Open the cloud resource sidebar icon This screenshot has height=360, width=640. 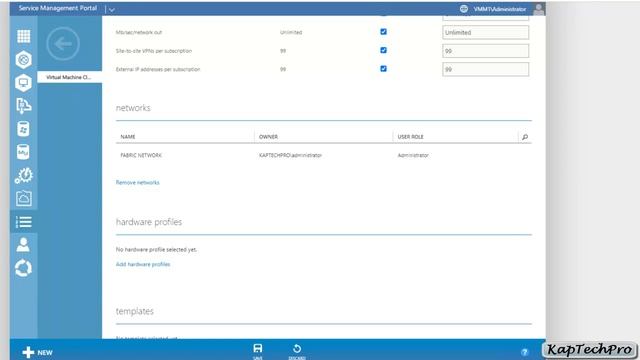[x=24, y=198]
